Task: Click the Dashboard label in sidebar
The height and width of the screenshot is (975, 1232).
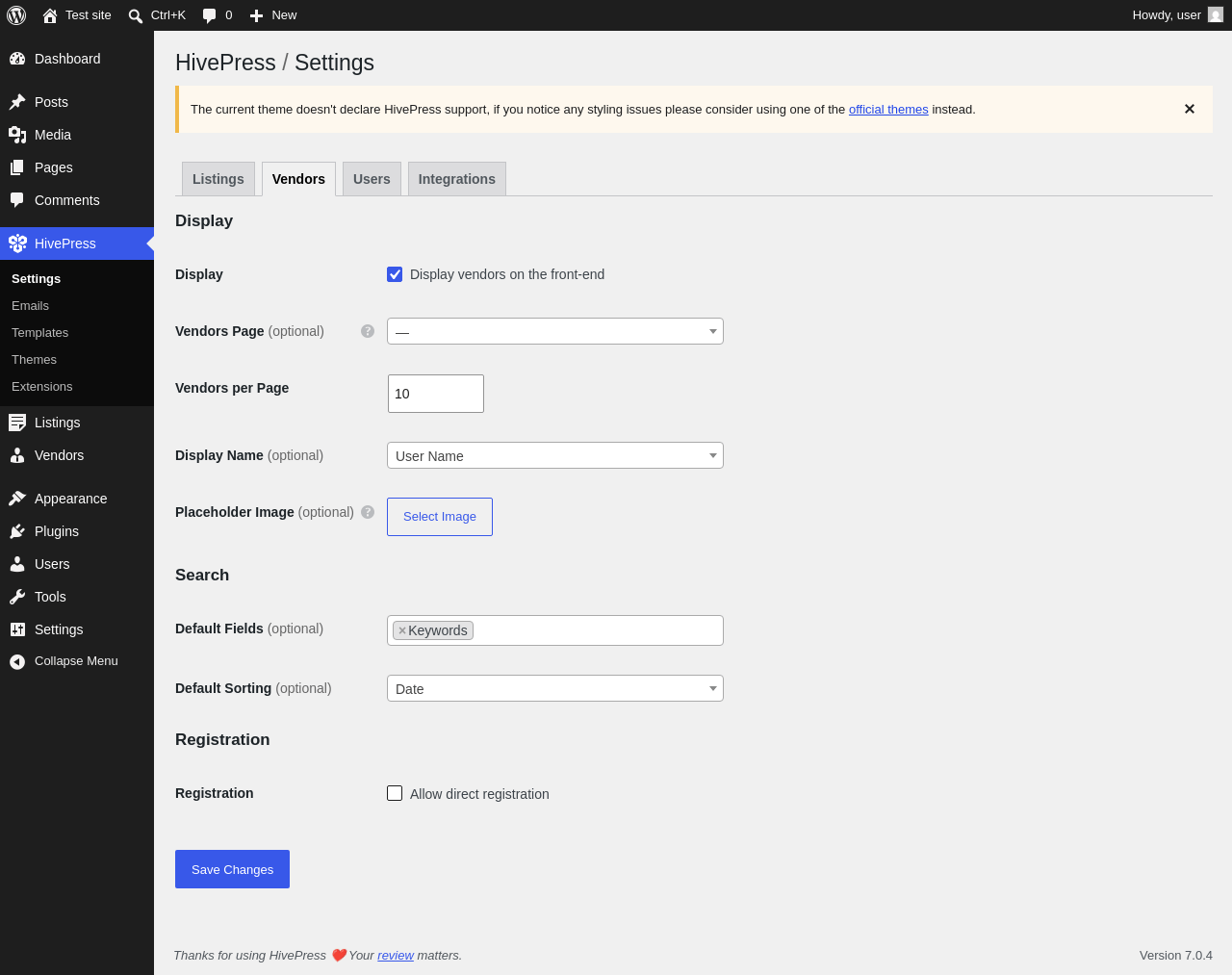Action: click(x=67, y=59)
